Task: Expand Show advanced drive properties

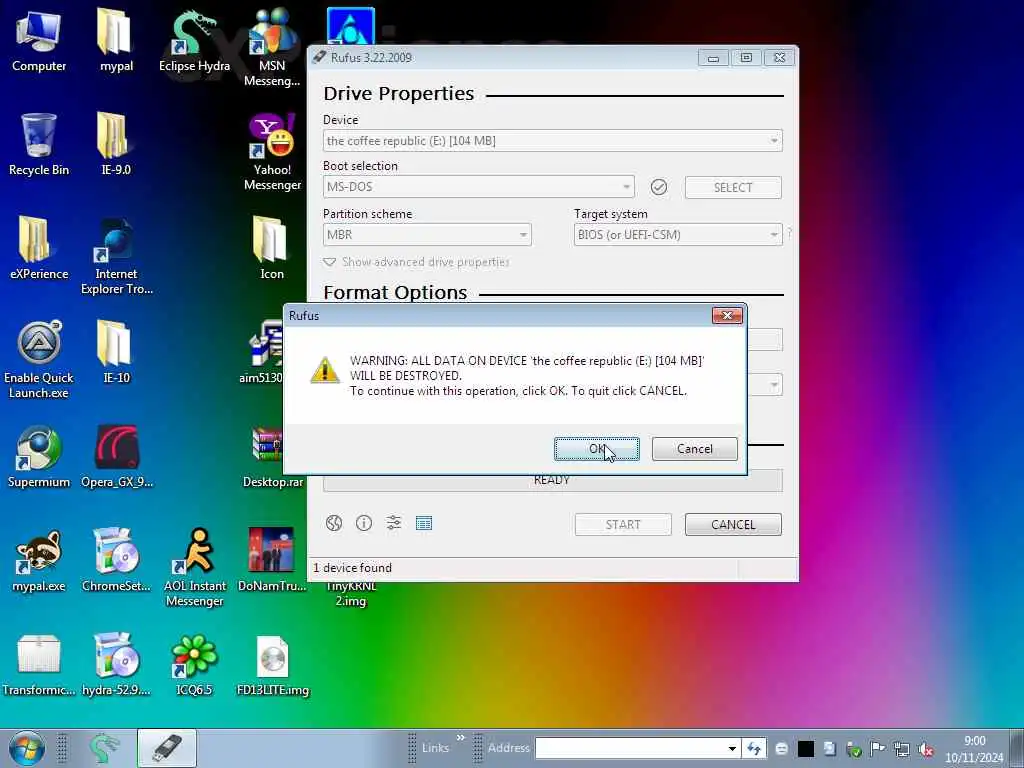Action: (417, 262)
